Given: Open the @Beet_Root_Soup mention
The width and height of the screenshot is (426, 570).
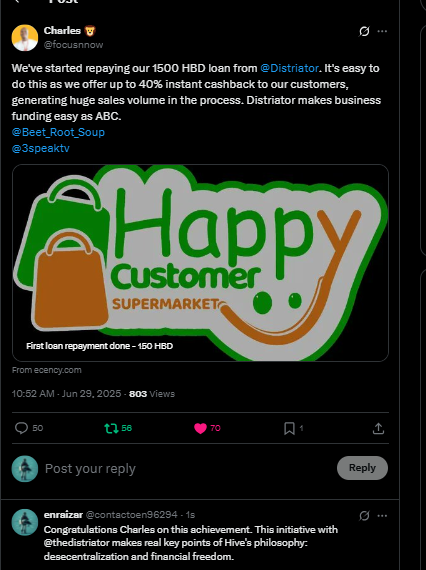Looking at the screenshot, I should [x=58, y=132].
